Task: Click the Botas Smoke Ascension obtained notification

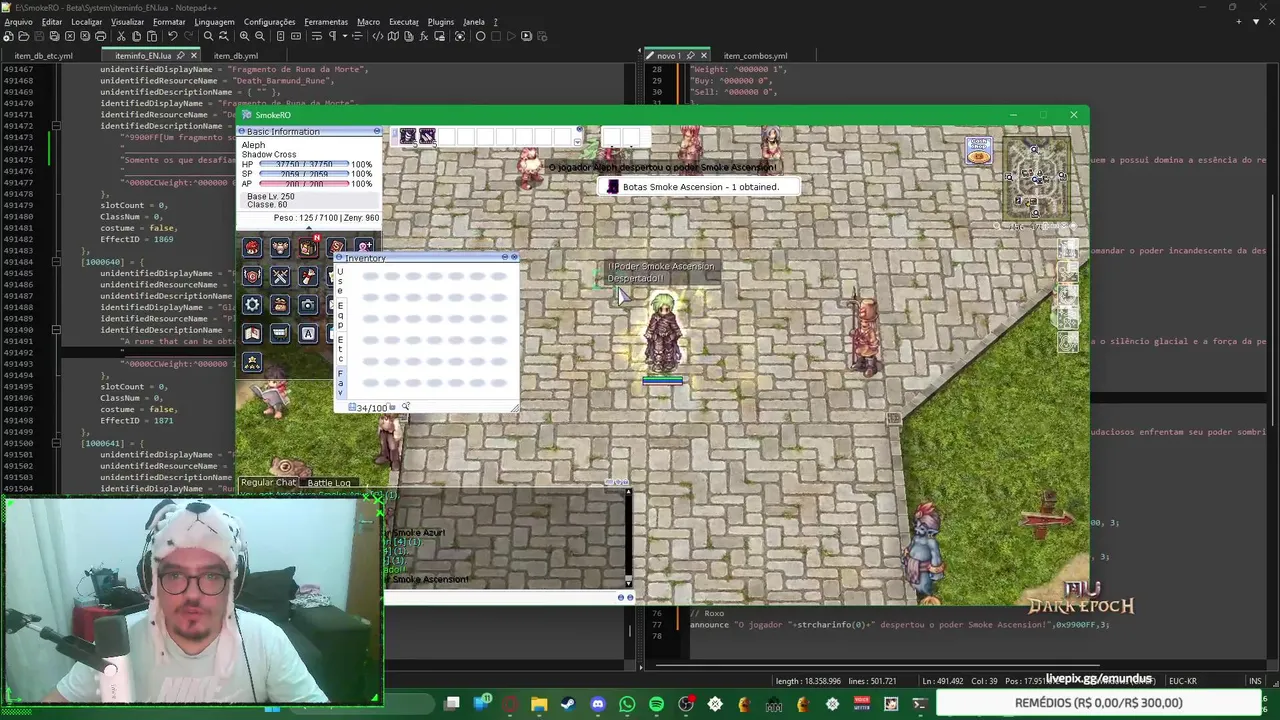Action: [700, 187]
